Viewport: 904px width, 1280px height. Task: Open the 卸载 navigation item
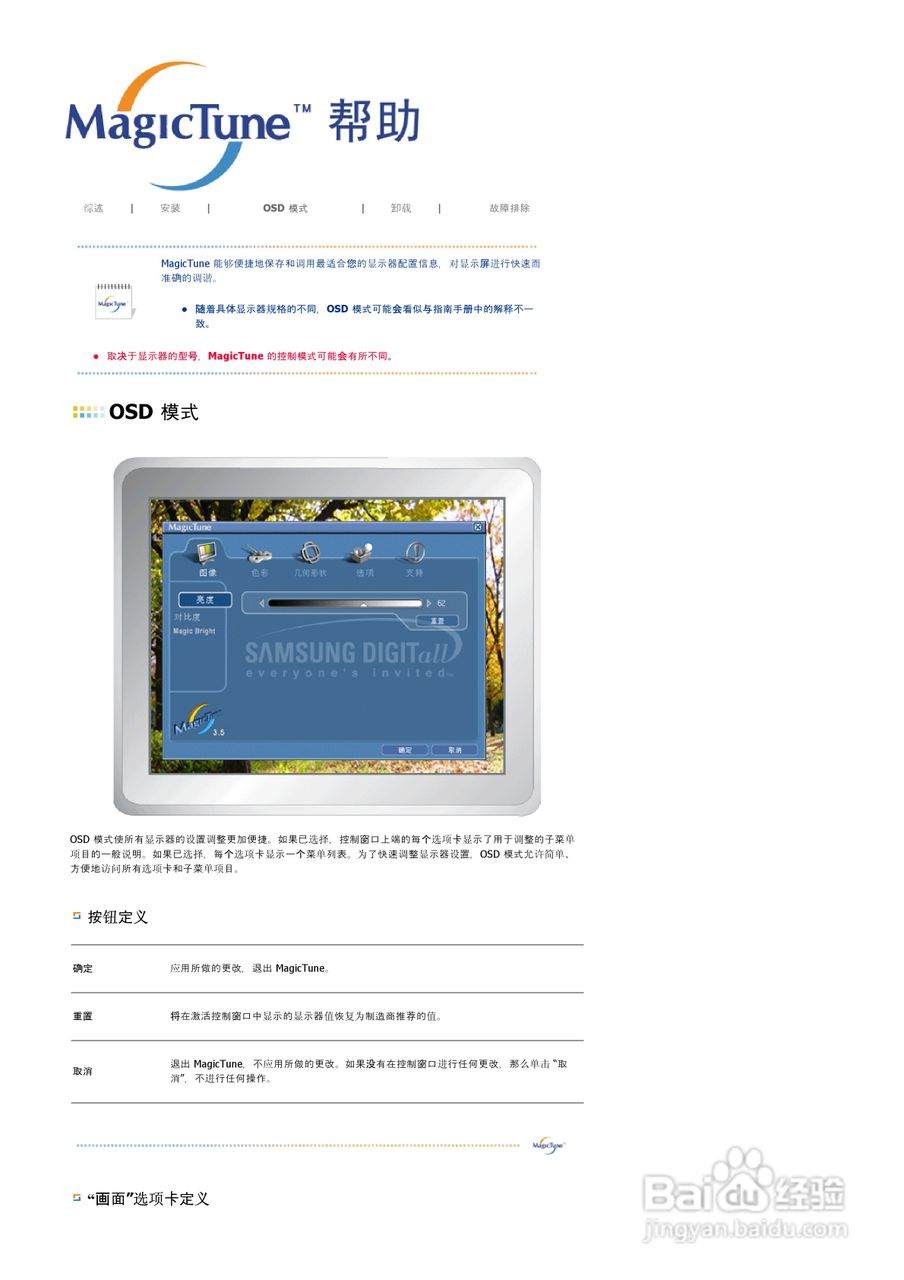(x=402, y=208)
